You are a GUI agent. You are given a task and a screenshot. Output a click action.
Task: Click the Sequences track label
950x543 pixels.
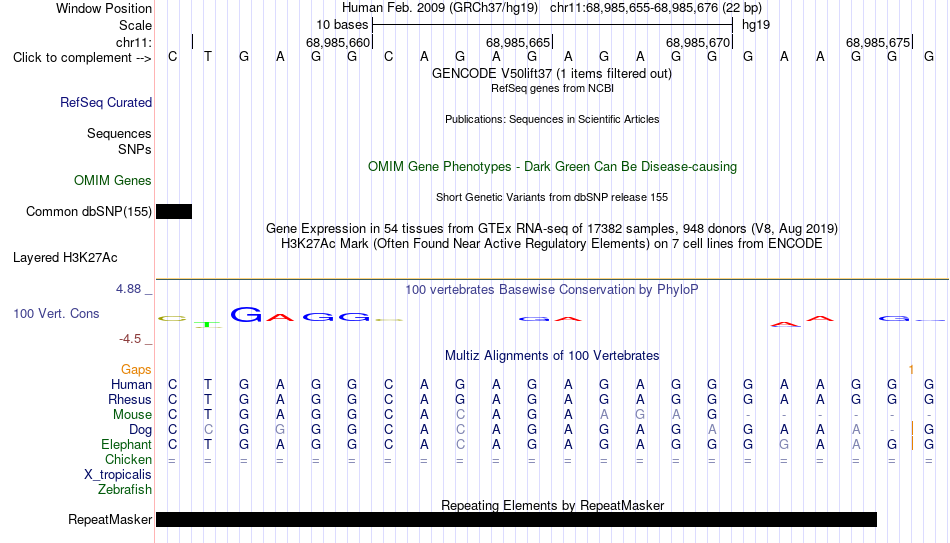(119, 133)
